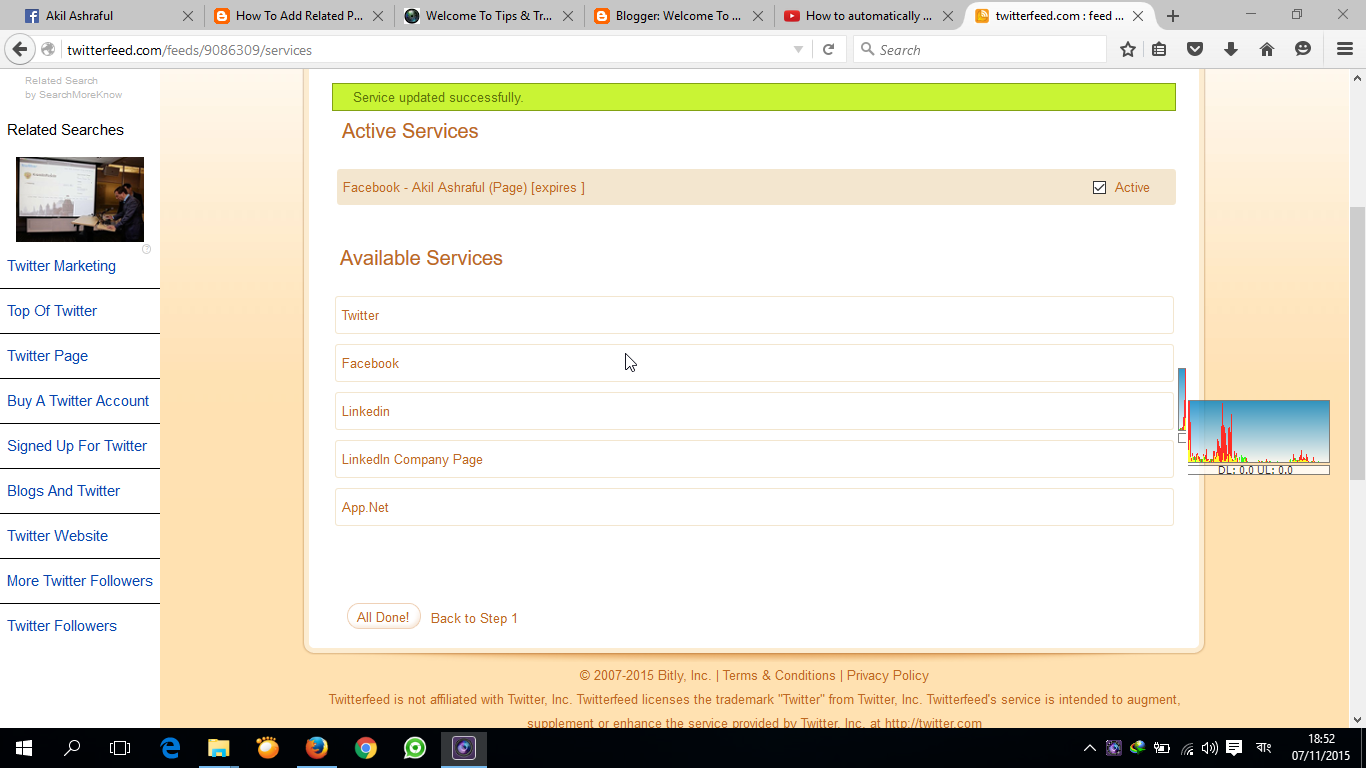Add Facebook from Available Services
The image size is (1366, 768).
(x=754, y=363)
